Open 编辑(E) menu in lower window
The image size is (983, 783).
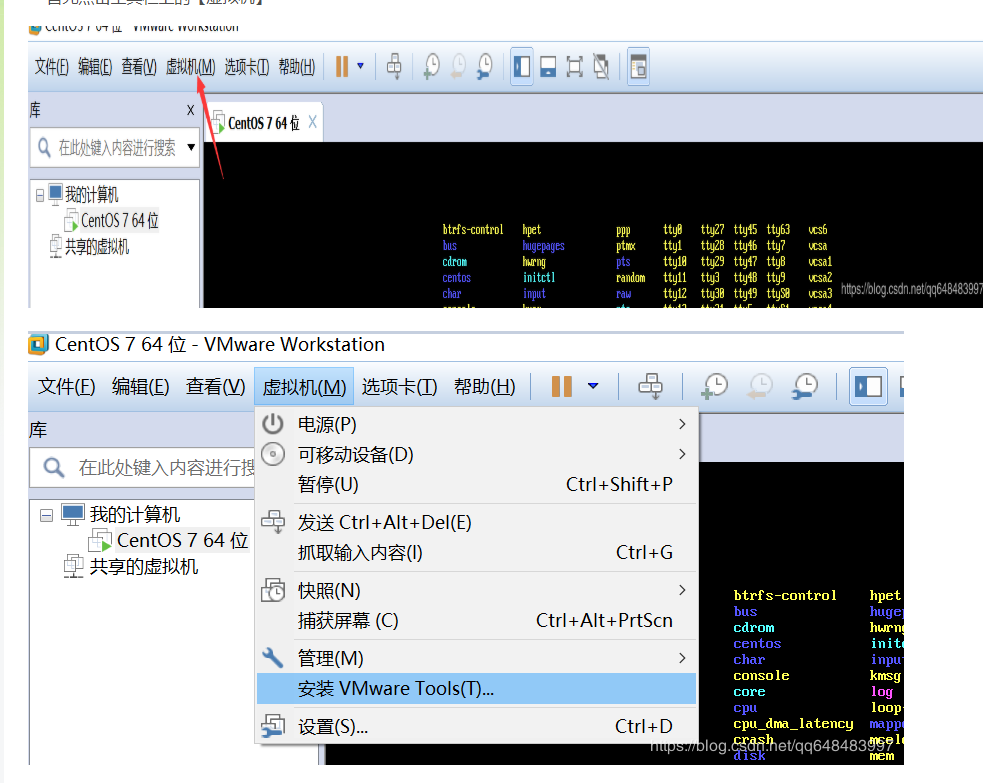[x=140, y=387]
